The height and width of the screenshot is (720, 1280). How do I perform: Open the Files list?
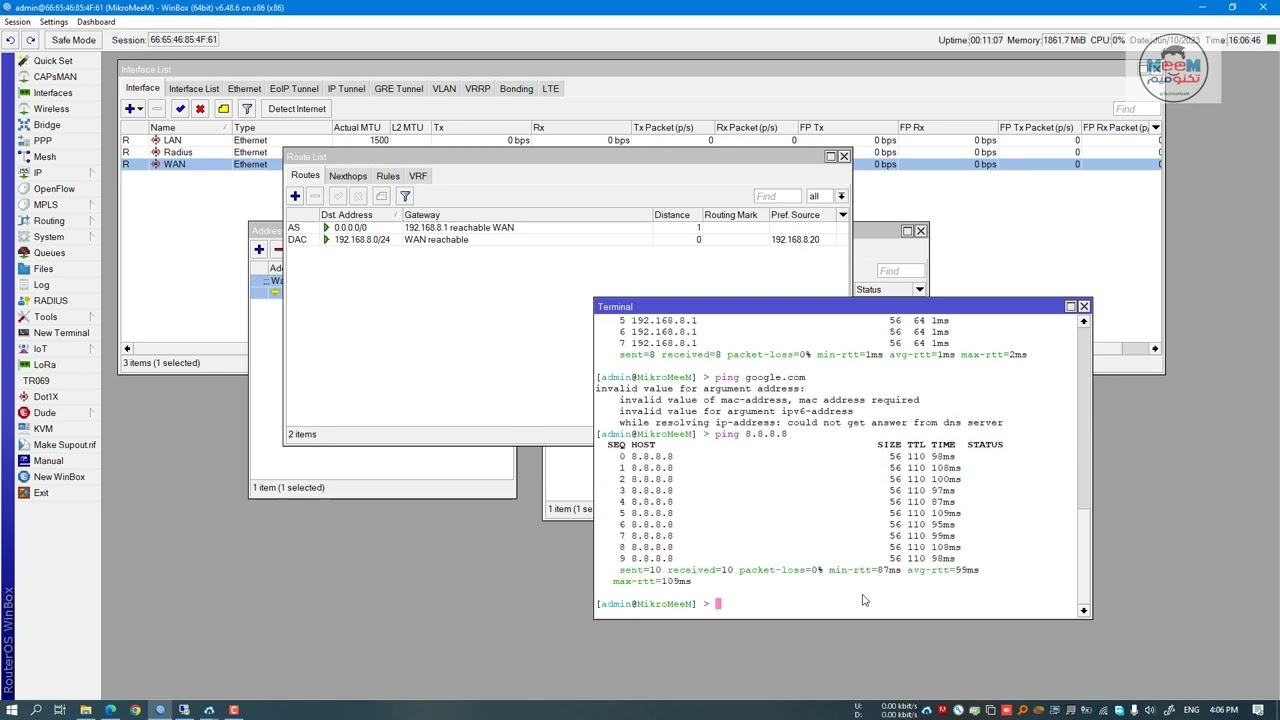click(x=43, y=269)
